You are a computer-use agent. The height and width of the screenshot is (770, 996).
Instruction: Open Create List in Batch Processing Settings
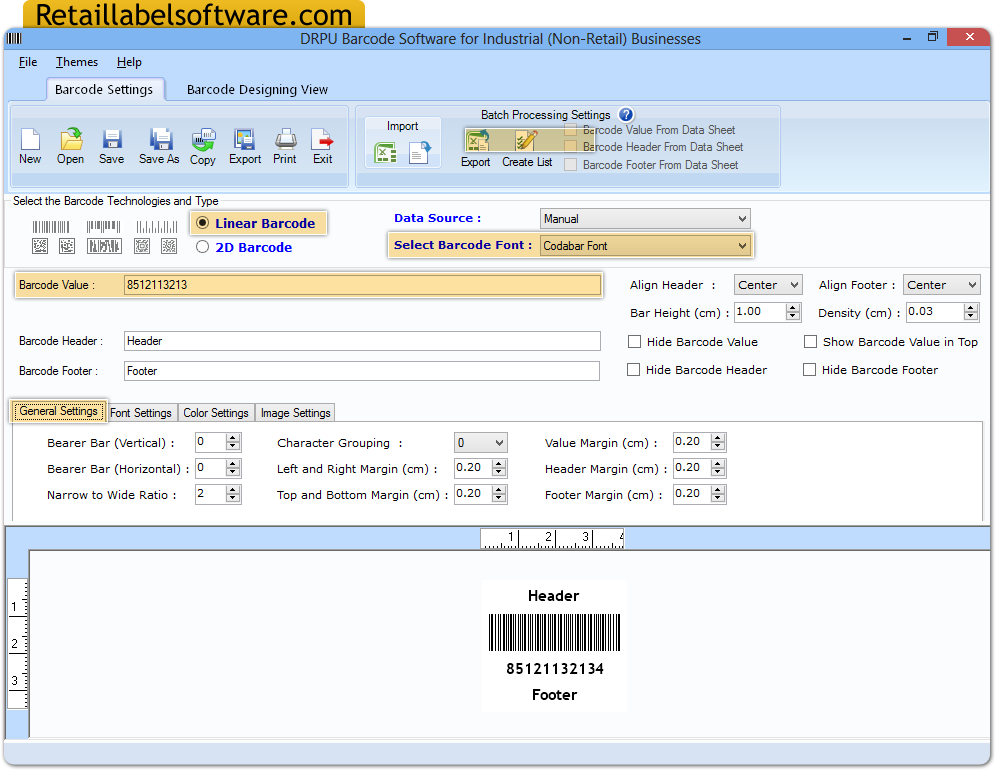coord(524,140)
